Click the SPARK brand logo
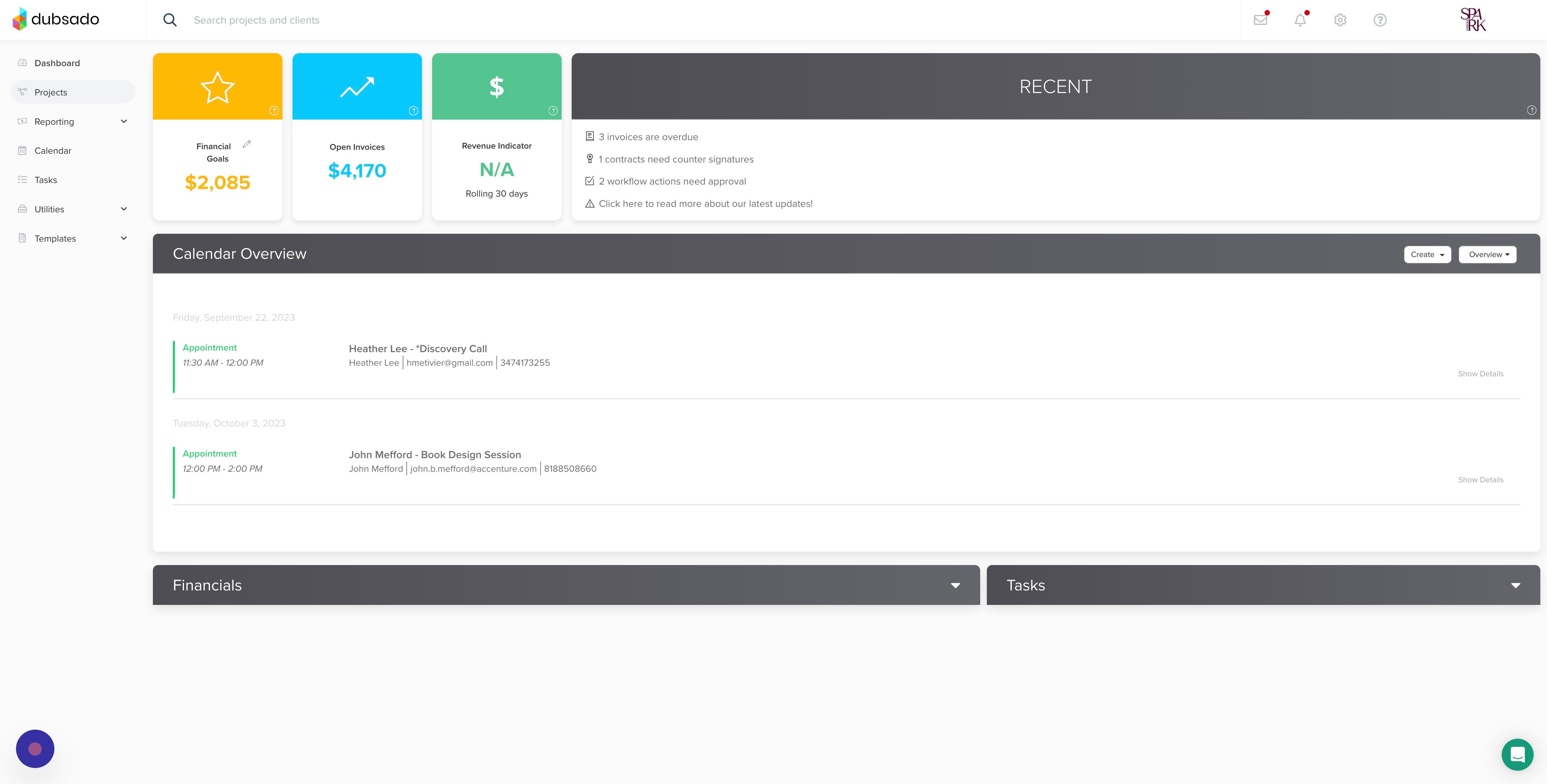Screen dimensions: 1547x784 pos(1473,20)
